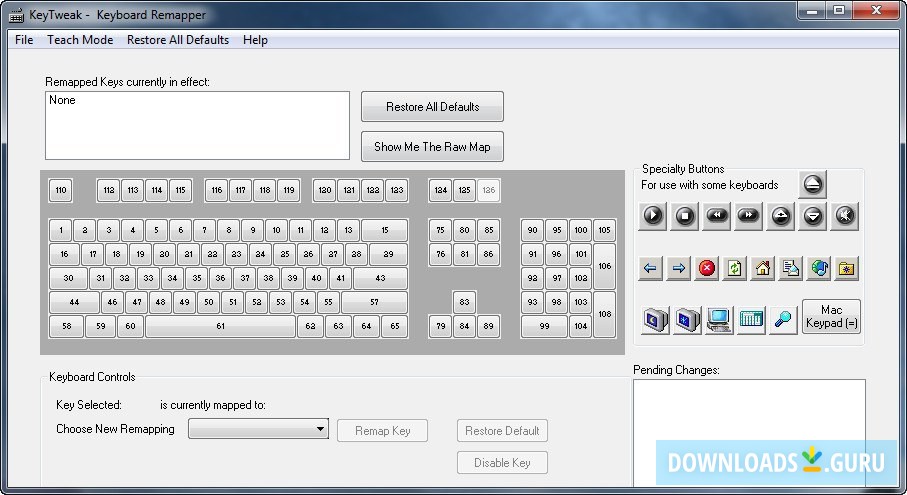Screen dimensions: 907x495
Task: Click the Stop media specialty button
Action: tap(684, 216)
